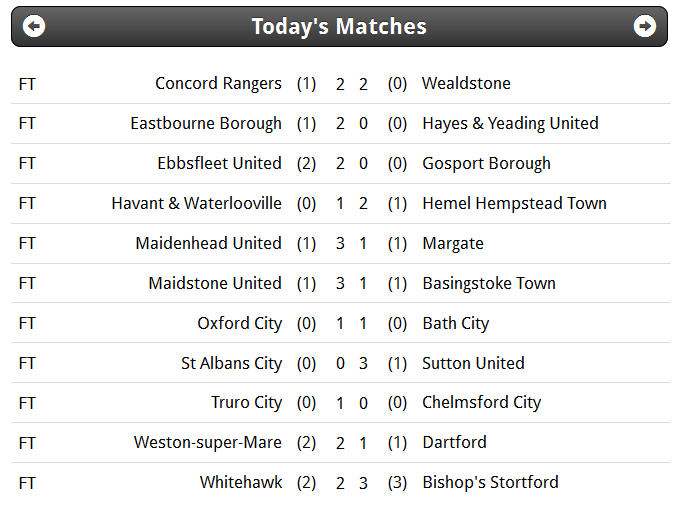Open Truro City team link
675x513 pixels.
pyautogui.click(x=246, y=403)
